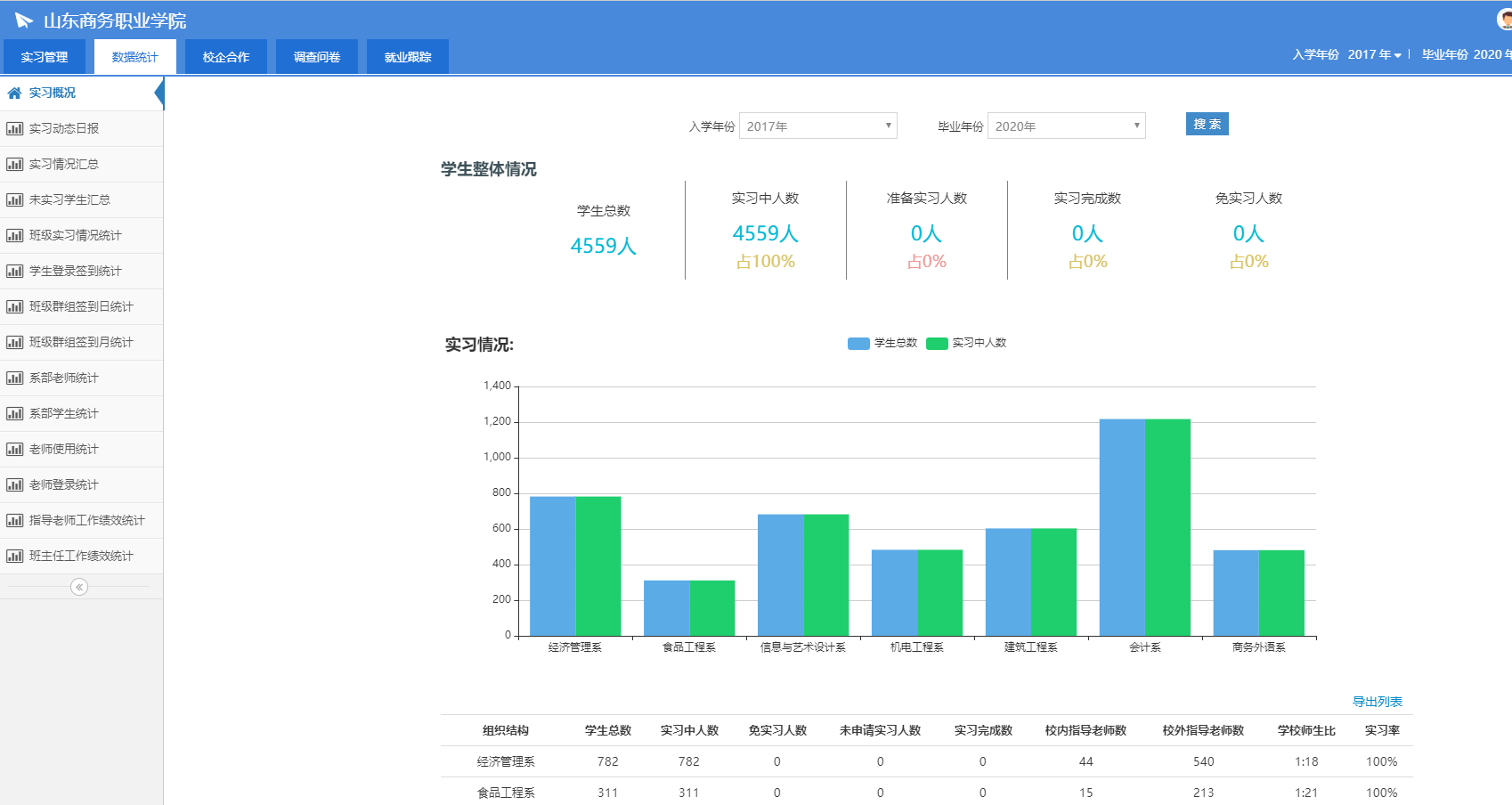Image resolution: width=1512 pixels, height=805 pixels.
Task: Click the chart icon beside 老师登录统计
Action: (x=14, y=484)
